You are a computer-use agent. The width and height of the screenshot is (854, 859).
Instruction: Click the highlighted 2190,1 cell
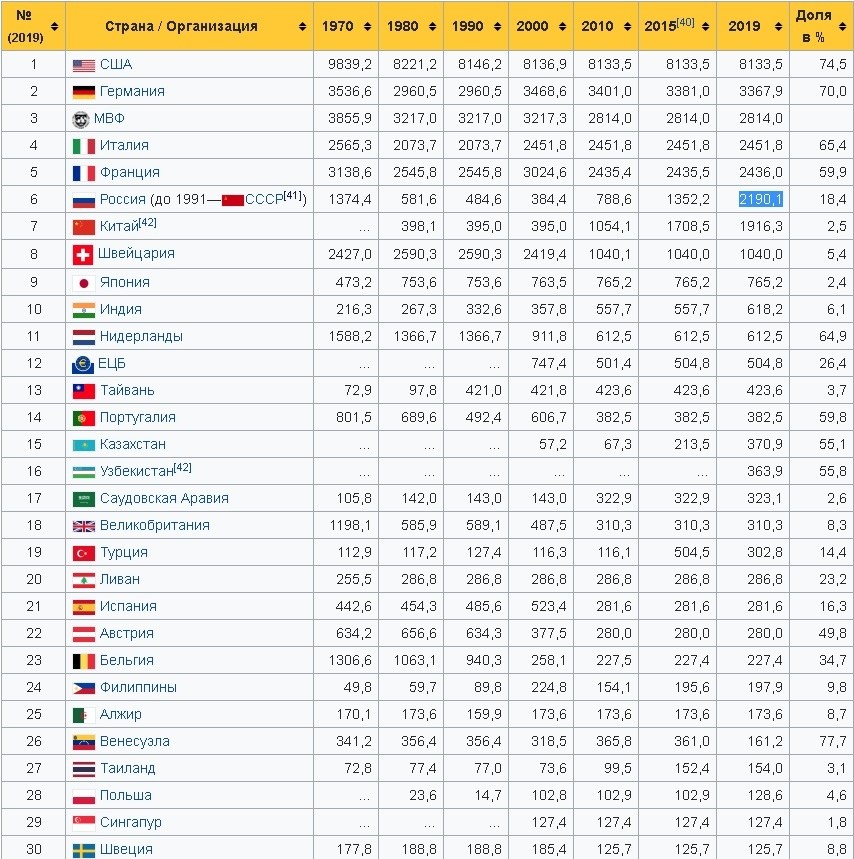(760, 200)
